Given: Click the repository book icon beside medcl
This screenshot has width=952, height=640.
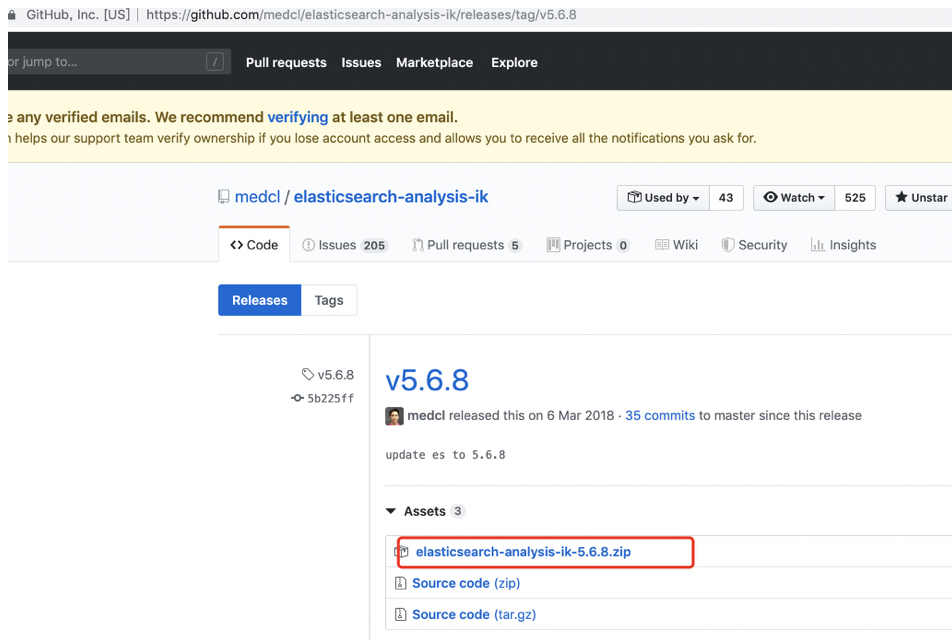Looking at the screenshot, I should tap(223, 197).
